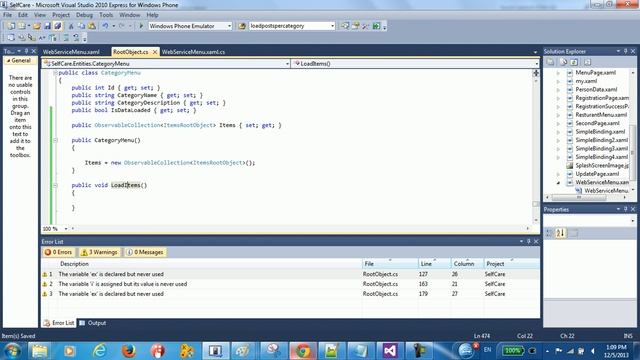
Task: Open the LoadItems() member dropdown
Action: tap(536, 64)
